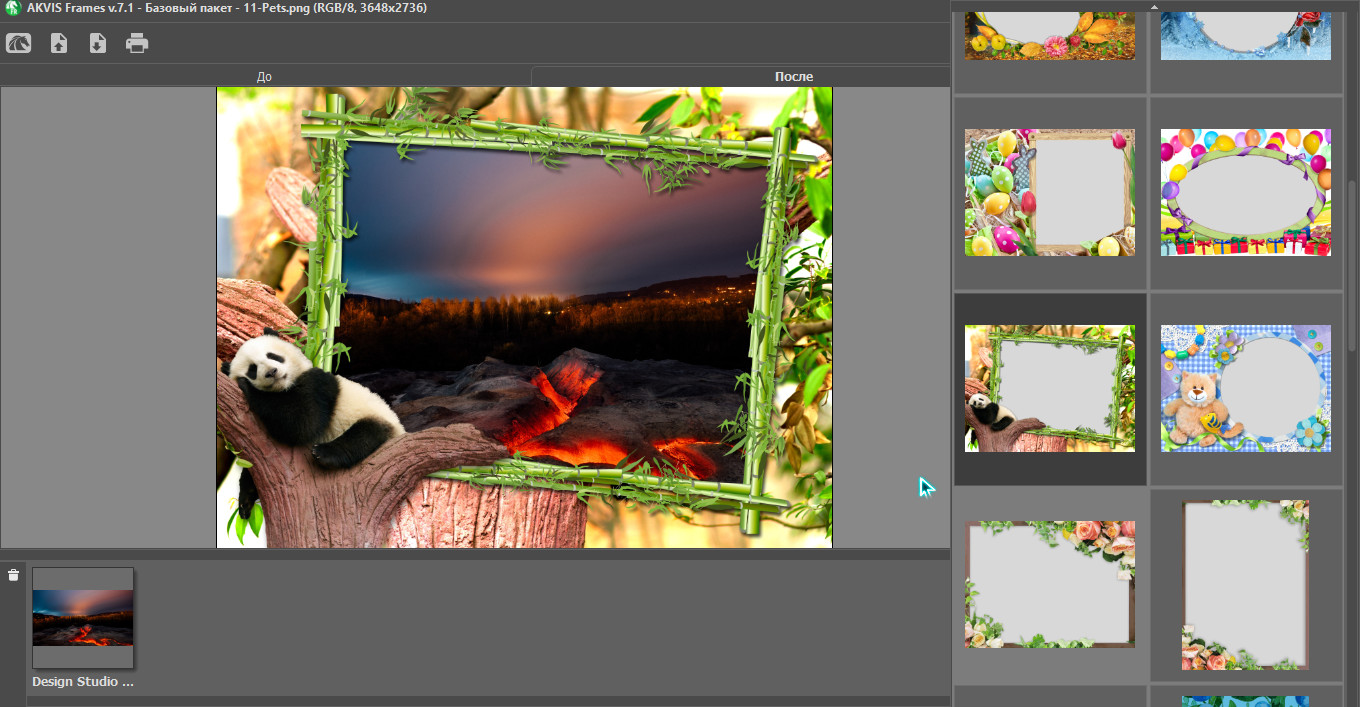Click the frame list vertical scrollbar
The image size is (1360, 707).
[x=1353, y=265]
